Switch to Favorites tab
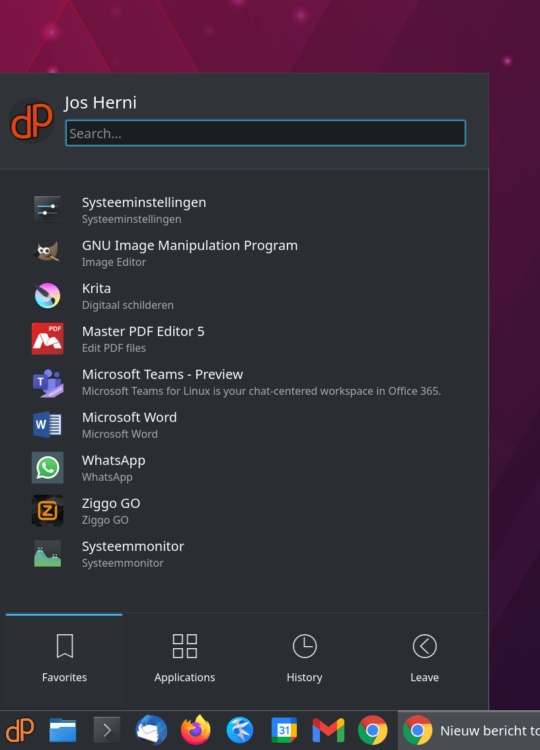540x750 pixels. (64, 659)
